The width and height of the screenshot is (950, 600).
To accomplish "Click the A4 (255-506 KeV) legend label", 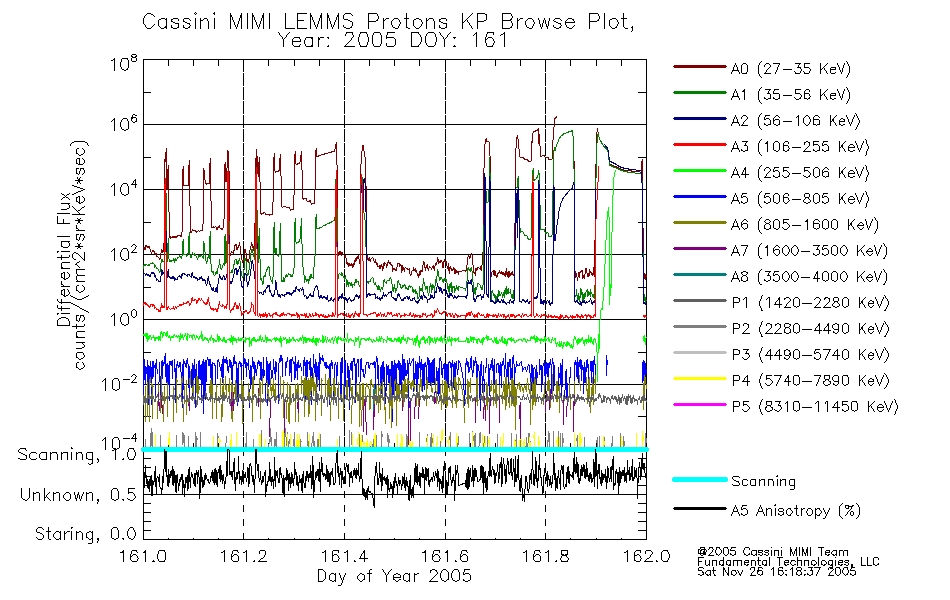I will pyautogui.click(x=800, y=173).
